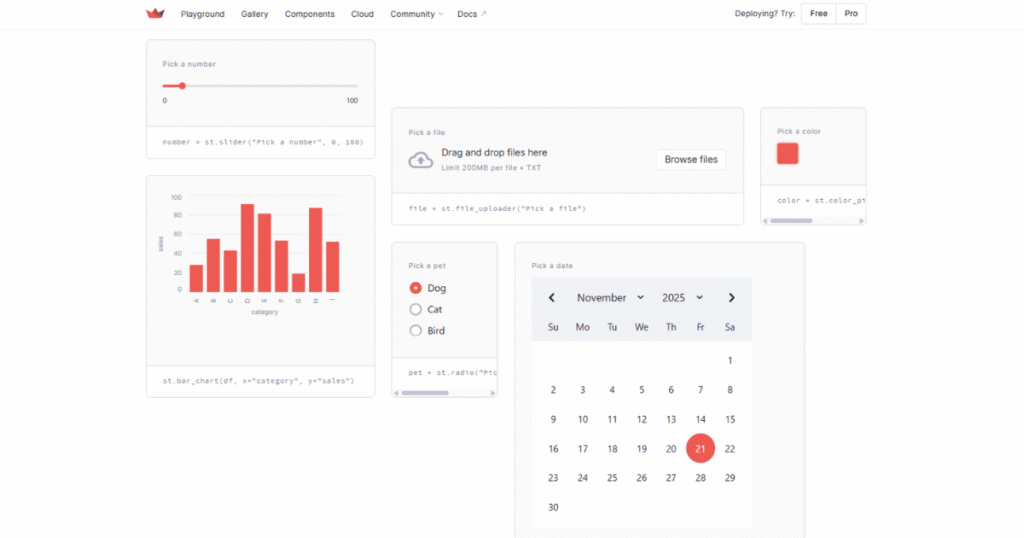Choose the Free deployment option
This screenshot has height=538, width=1024.
tap(818, 14)
